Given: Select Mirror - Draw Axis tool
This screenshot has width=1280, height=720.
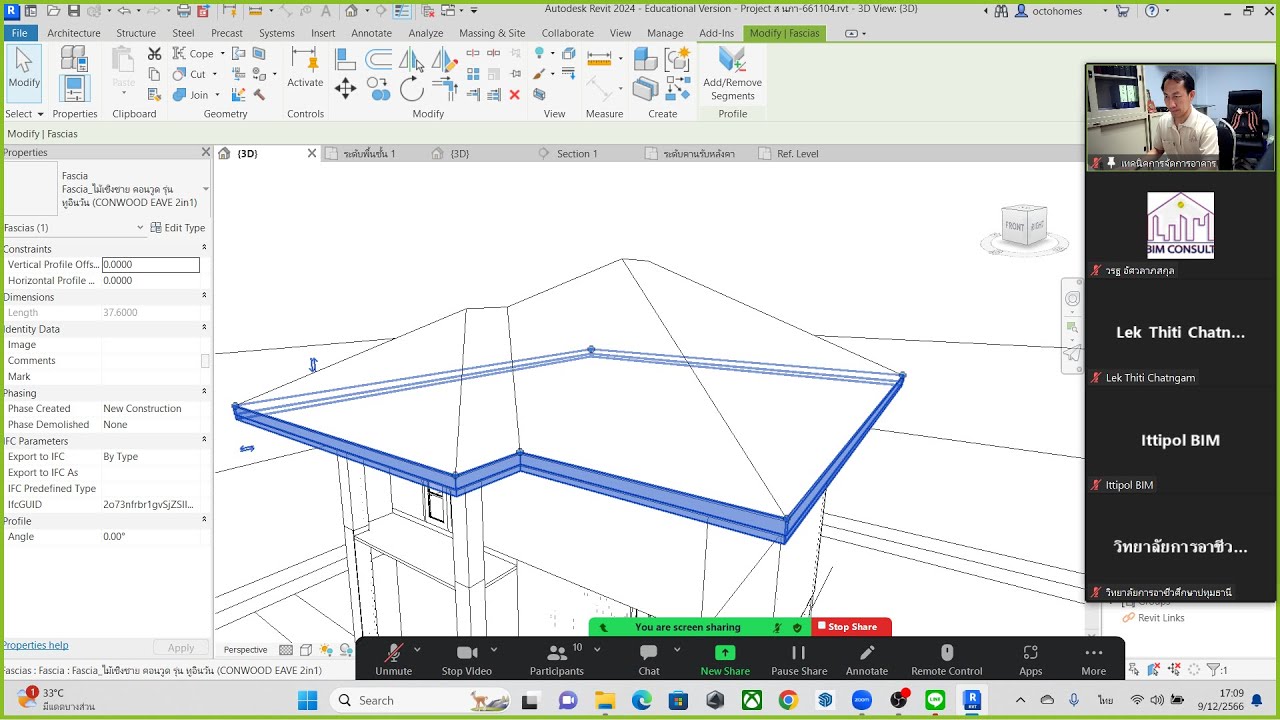Looking at the screenshot, I should pos(444,60).
